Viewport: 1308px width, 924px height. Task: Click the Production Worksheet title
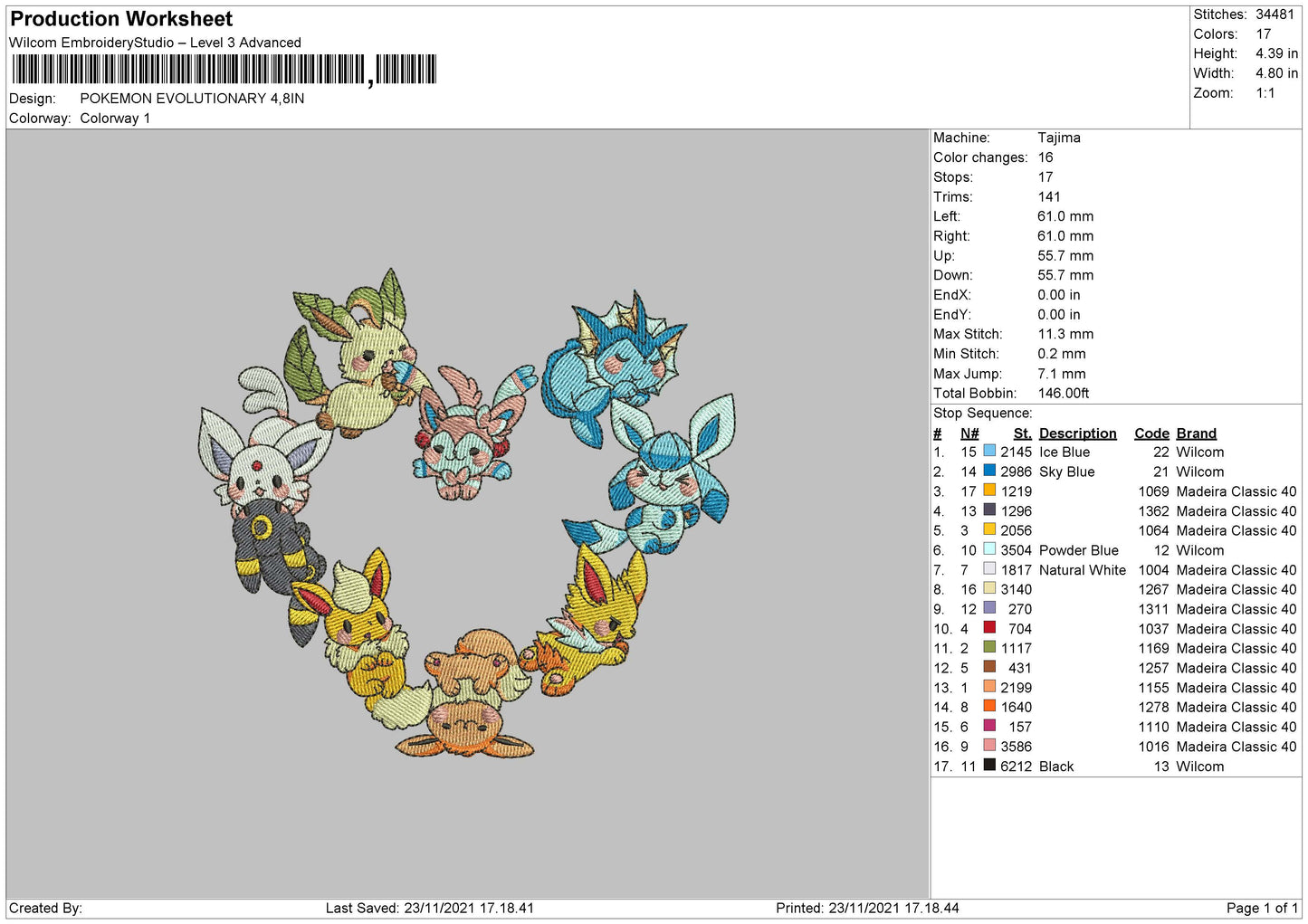[121, 19]
